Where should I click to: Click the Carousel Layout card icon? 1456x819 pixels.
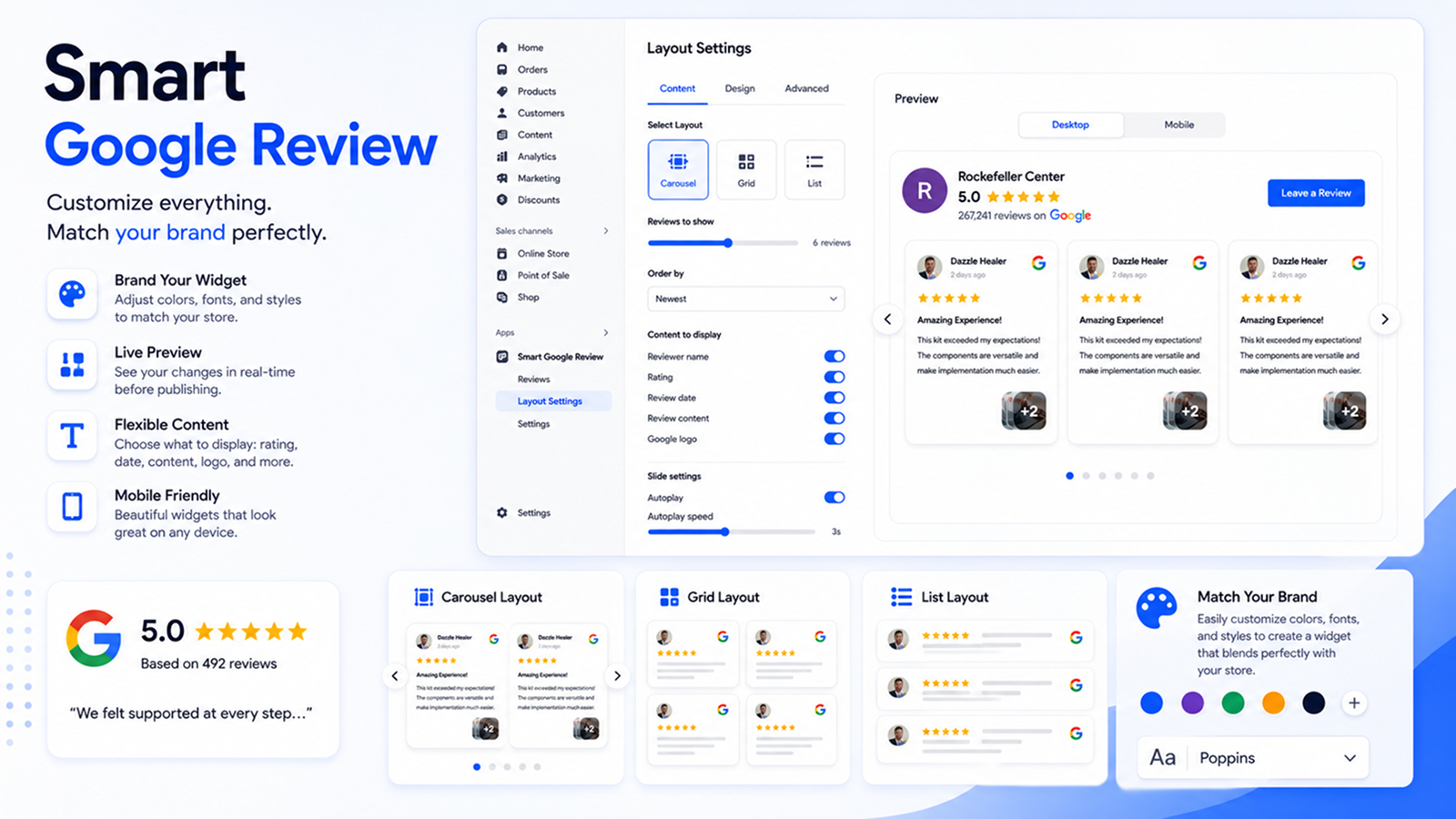pos(423,597)
